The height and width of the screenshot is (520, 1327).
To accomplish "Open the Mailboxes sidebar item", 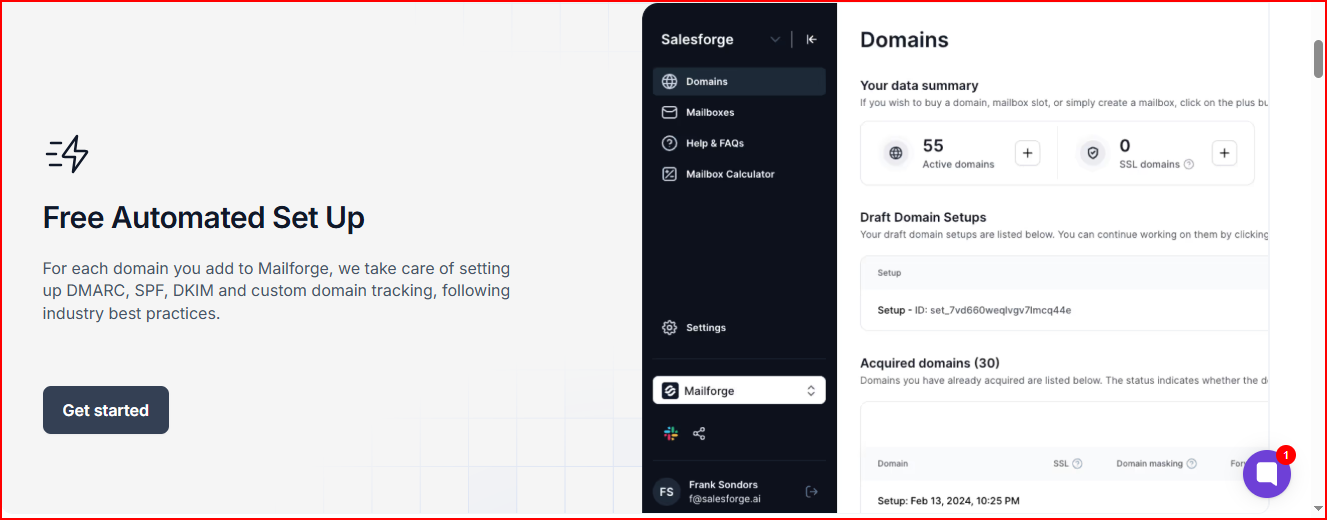I will (739, 113).
